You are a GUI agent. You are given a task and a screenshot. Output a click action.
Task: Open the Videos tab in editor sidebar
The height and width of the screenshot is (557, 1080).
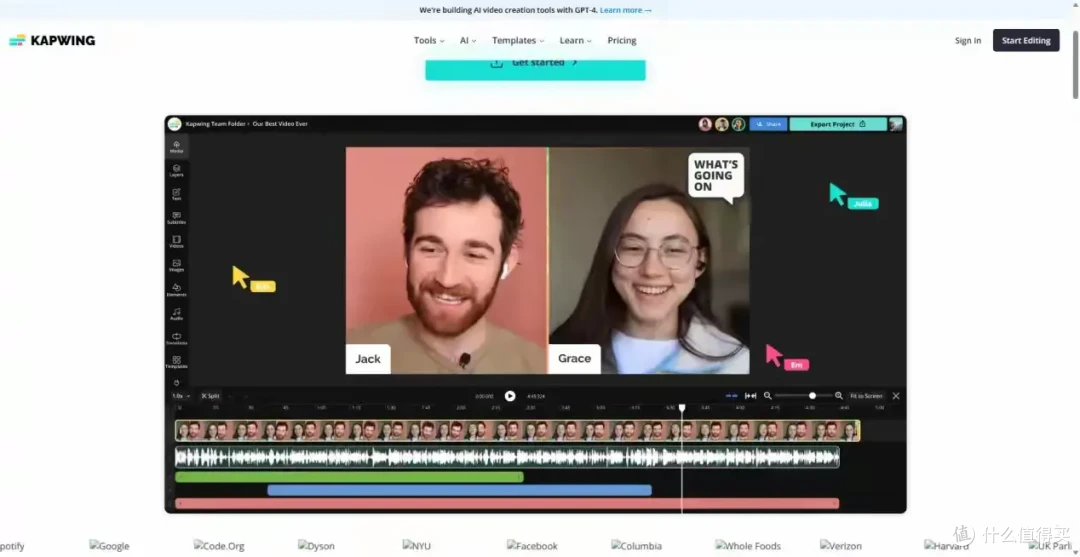(176, 242)
